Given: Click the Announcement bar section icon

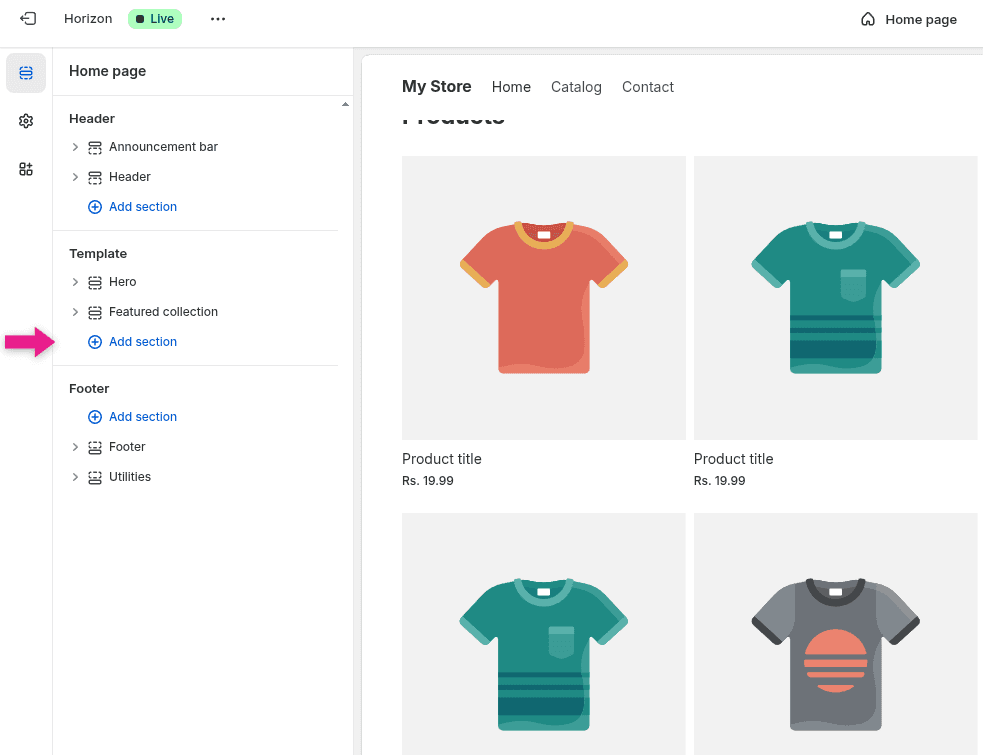Looking at the screenshot, I should (x=95, y=146).
